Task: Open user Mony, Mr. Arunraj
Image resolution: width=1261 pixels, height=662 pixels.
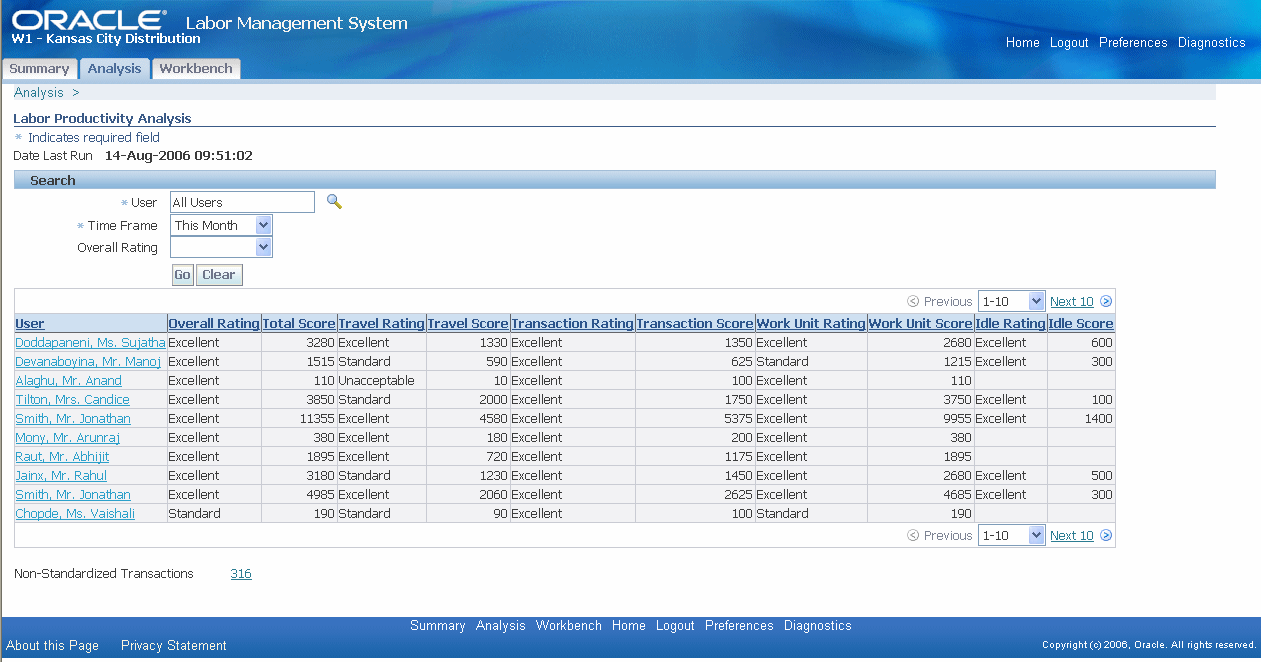Action: coord(67,438)
